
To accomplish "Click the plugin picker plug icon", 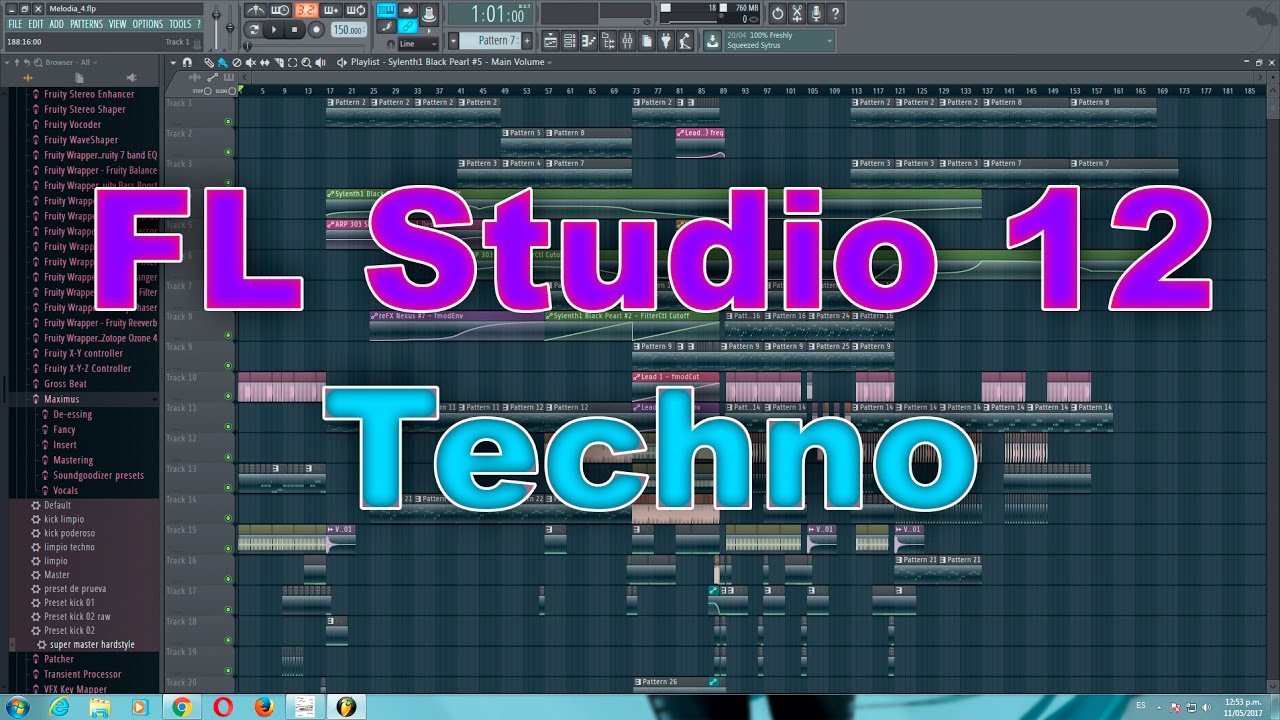I will (x=665, y=41).
